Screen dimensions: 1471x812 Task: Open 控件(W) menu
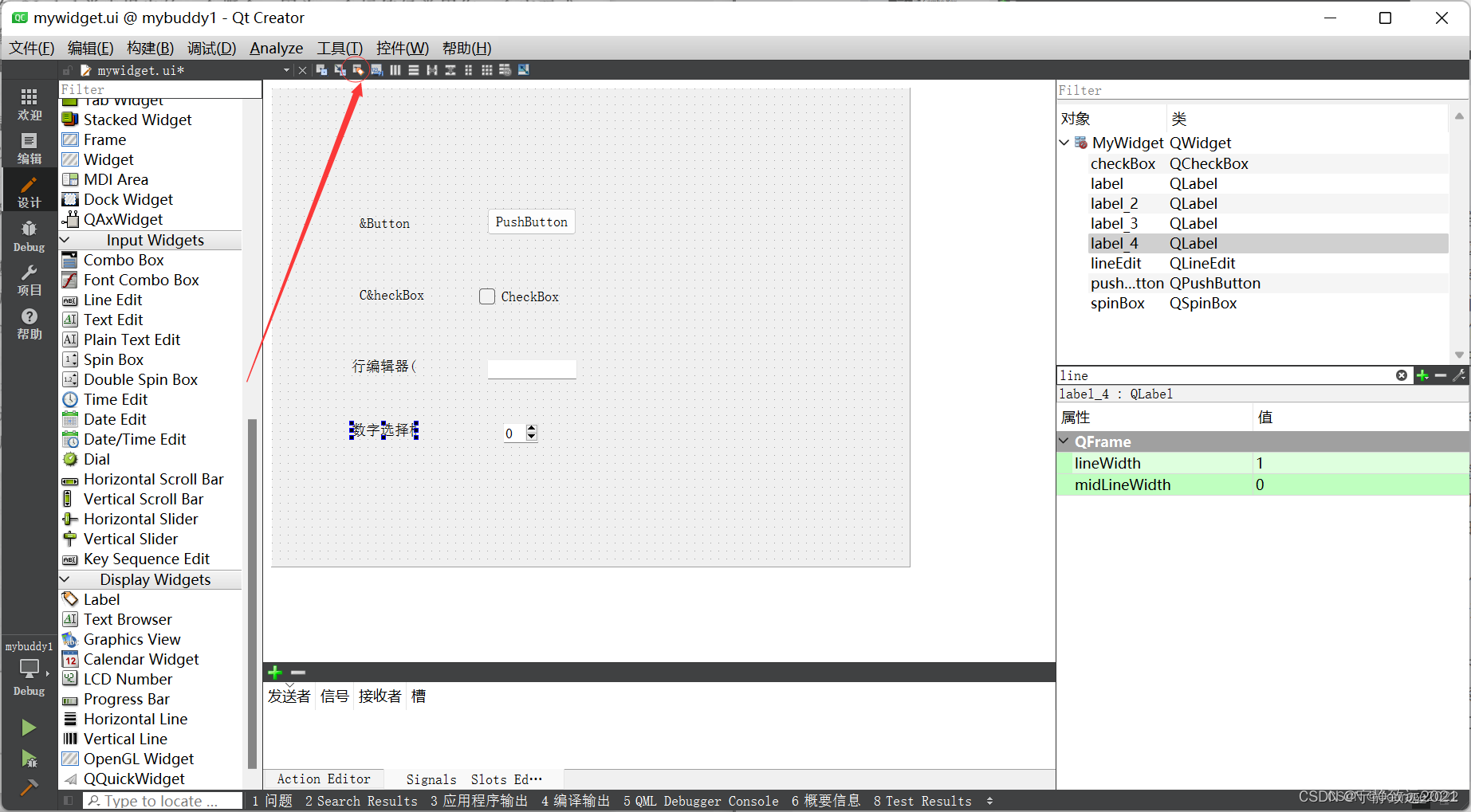coord(403,48)
